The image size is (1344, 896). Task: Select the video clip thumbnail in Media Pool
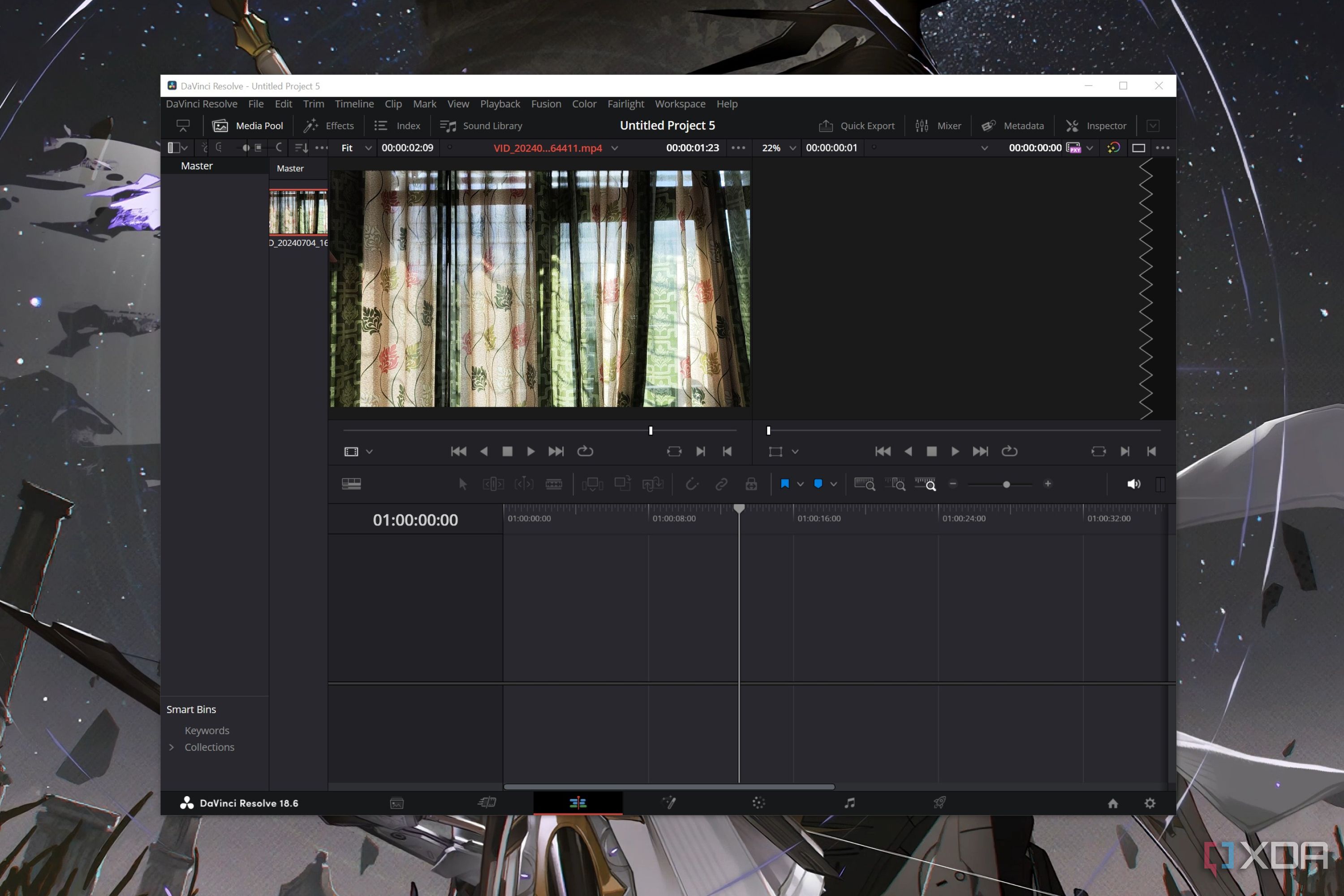click(298, 212)
